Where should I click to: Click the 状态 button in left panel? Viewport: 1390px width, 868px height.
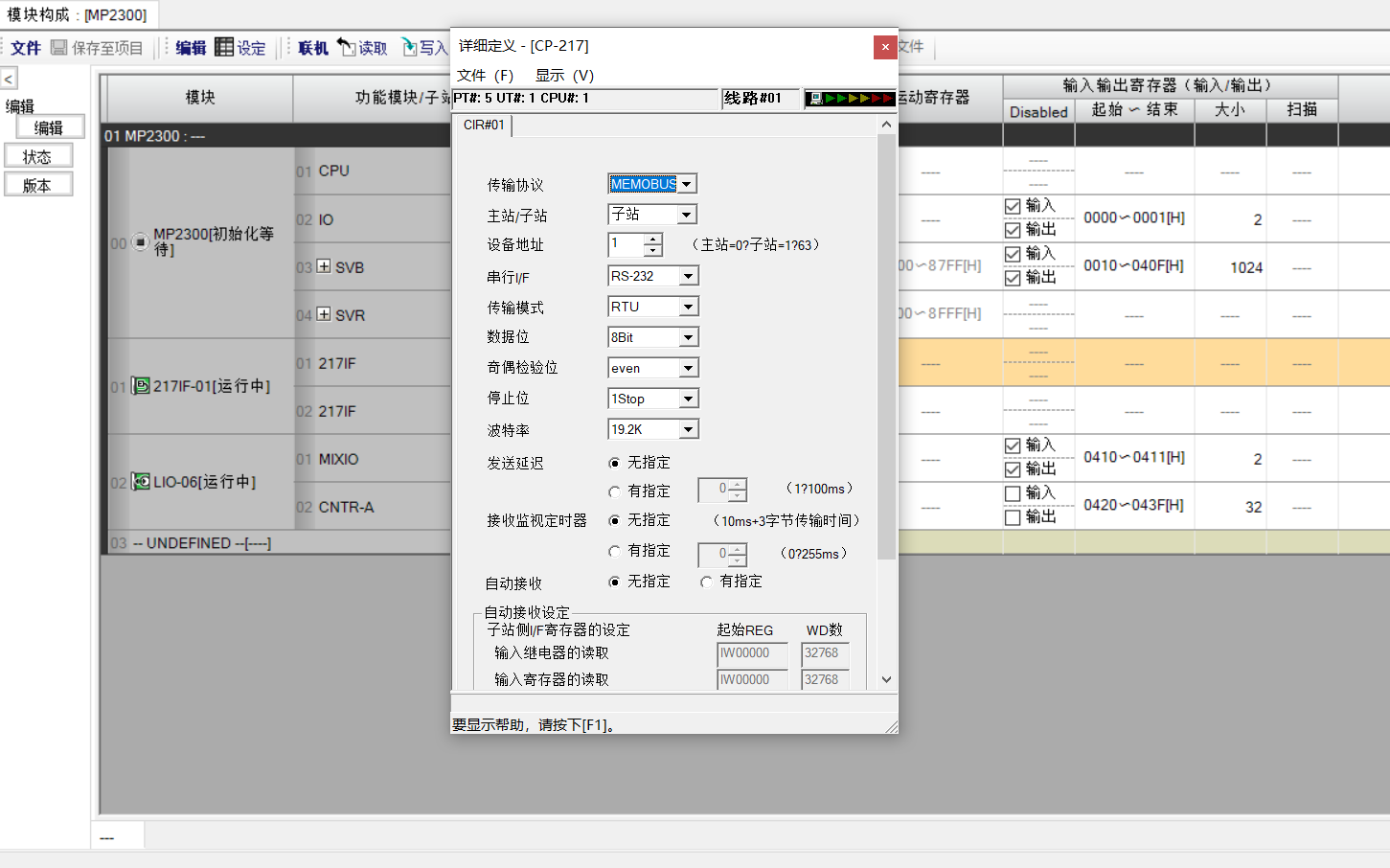pyautogui.click(x=38, y=156)
